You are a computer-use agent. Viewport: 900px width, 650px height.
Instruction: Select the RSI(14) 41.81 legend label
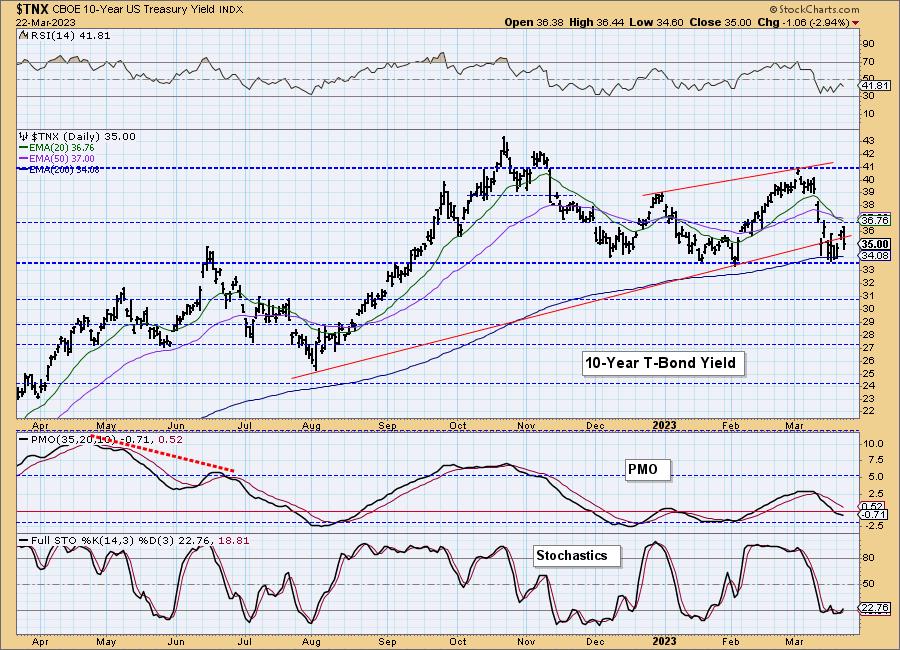click(x=69, y=36)
